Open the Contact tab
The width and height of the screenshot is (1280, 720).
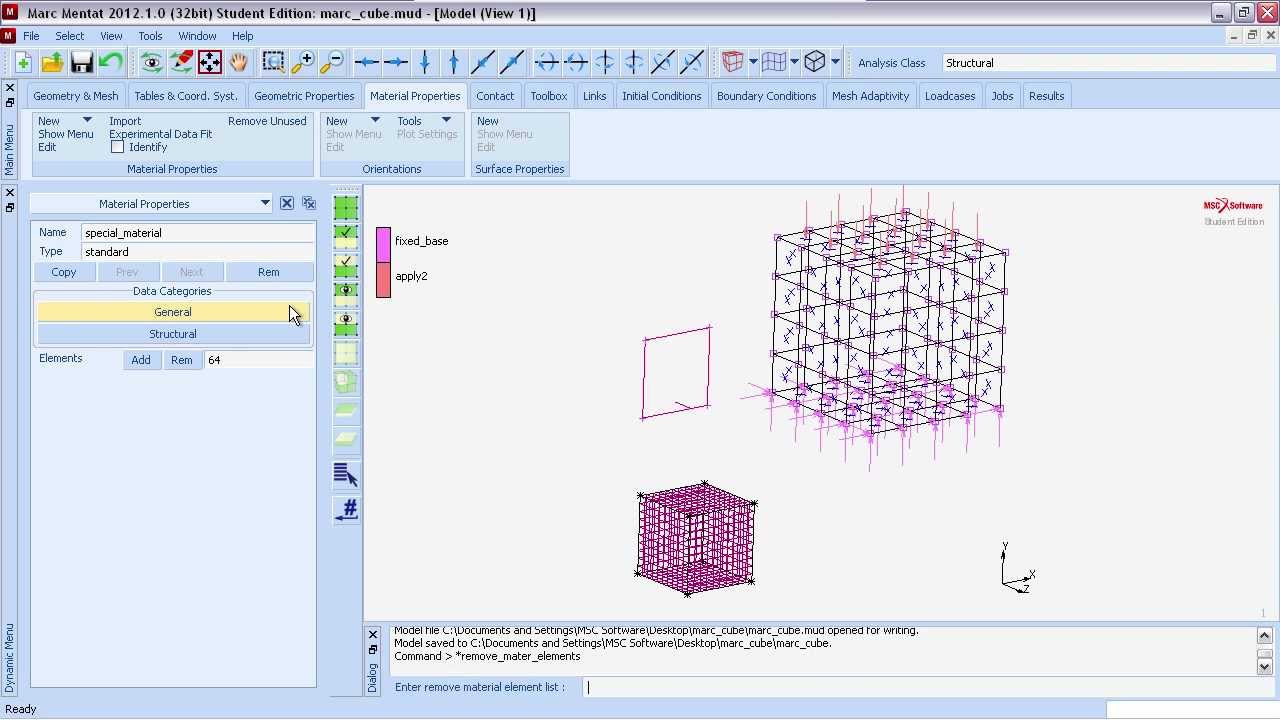(x=495, y=96)
